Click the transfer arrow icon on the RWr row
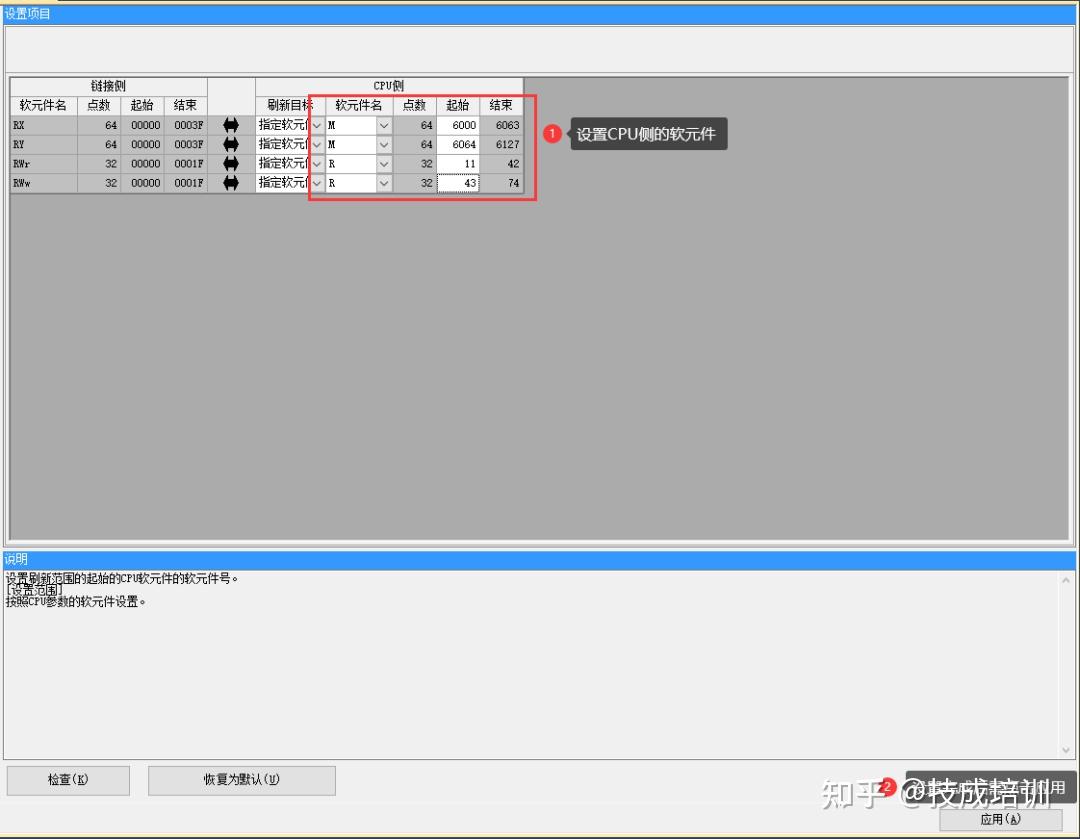1080x839 pixels. [232, 163]
